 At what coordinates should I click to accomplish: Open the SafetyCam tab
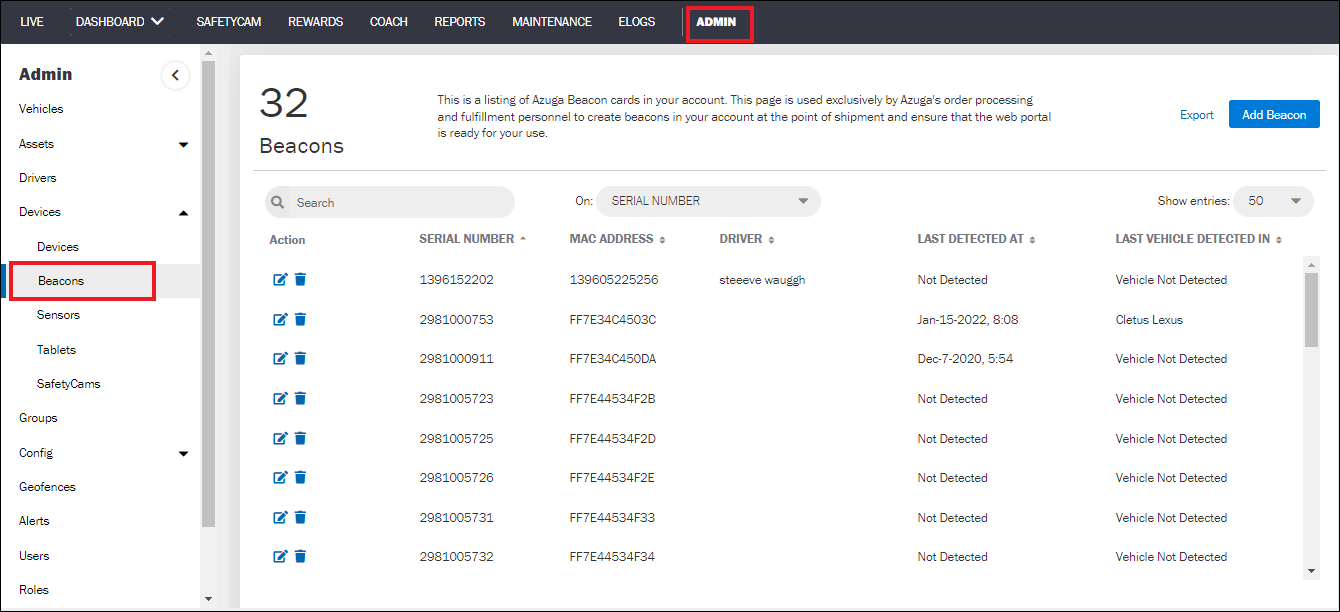(229, 21)
